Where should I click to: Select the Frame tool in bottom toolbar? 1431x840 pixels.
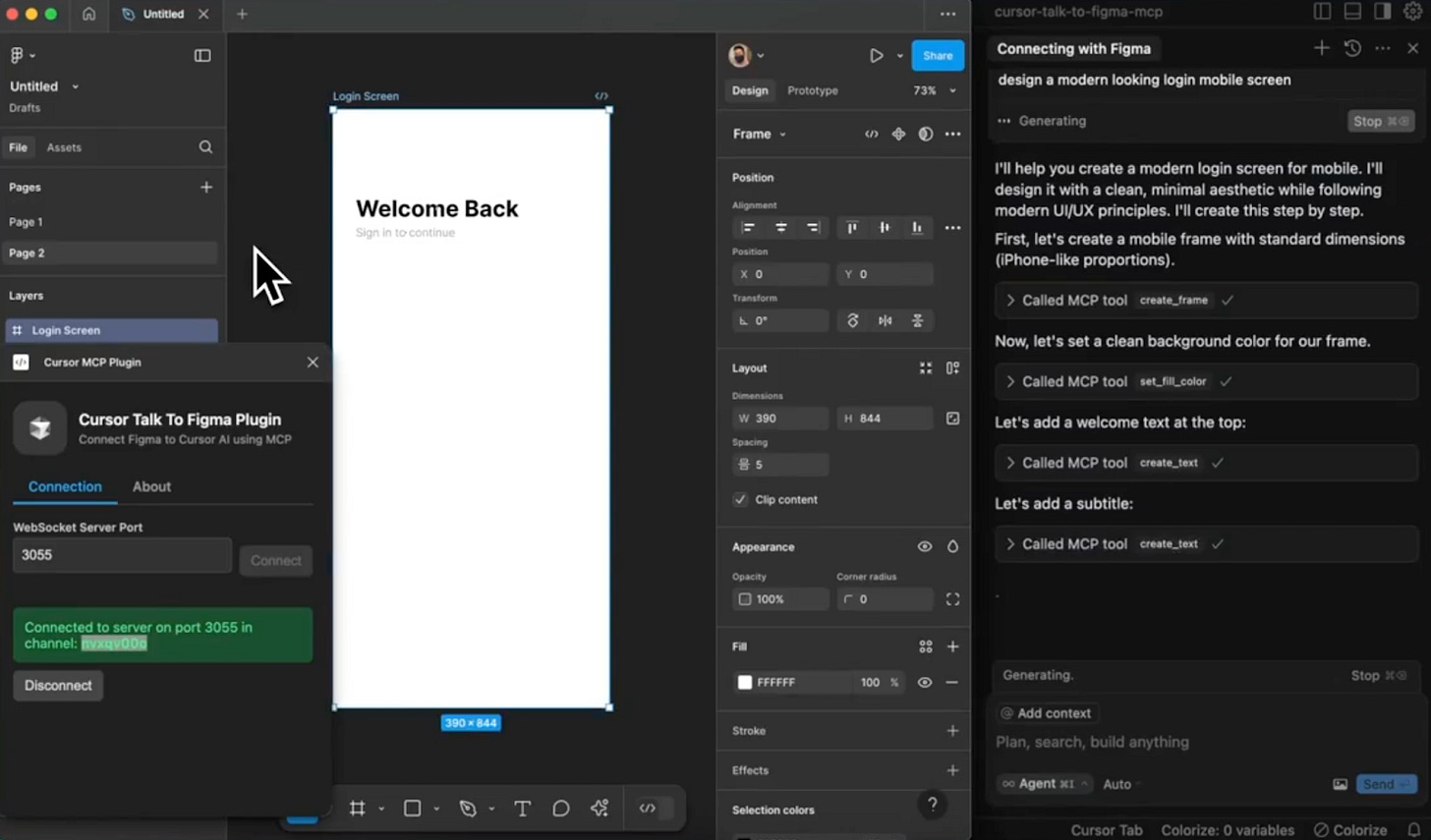pos(358,808)
